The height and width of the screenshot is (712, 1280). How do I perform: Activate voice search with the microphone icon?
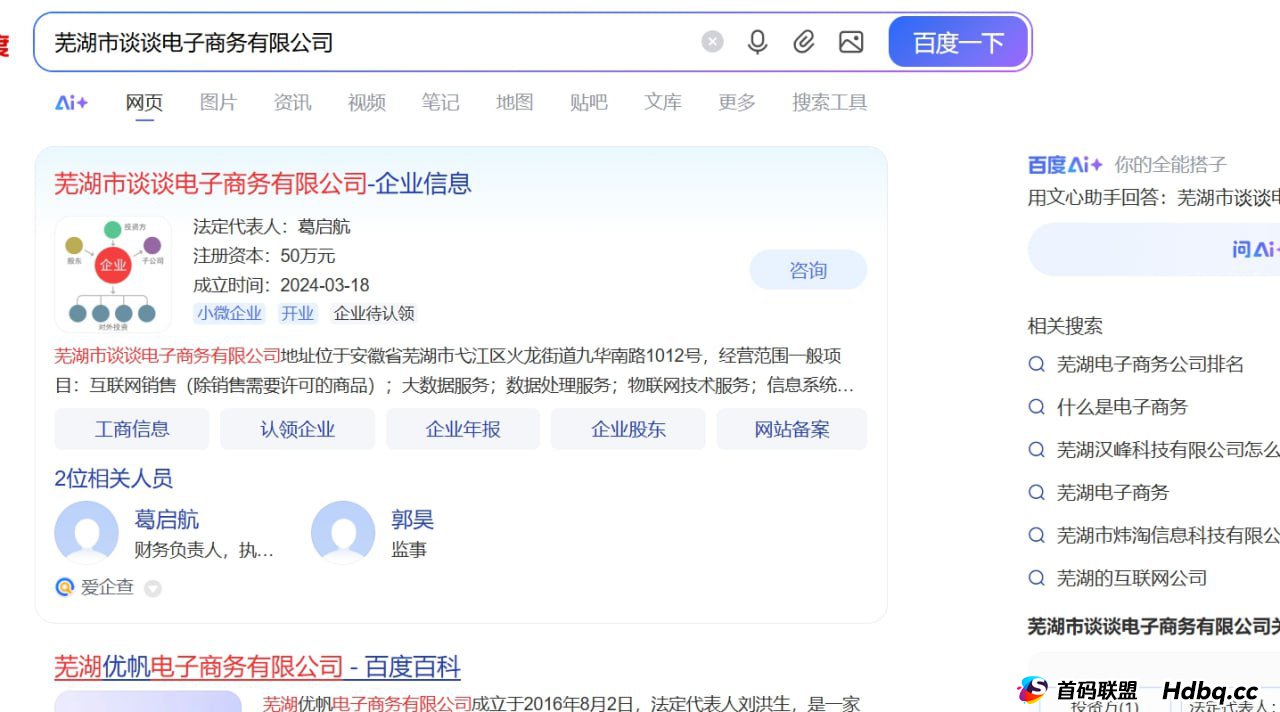point(757,41)
